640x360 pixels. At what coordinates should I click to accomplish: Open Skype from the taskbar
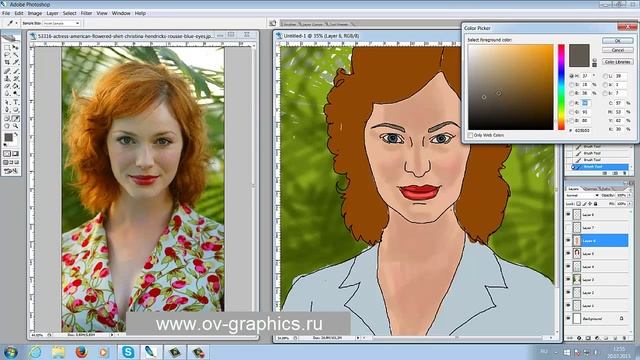[128, 352]
